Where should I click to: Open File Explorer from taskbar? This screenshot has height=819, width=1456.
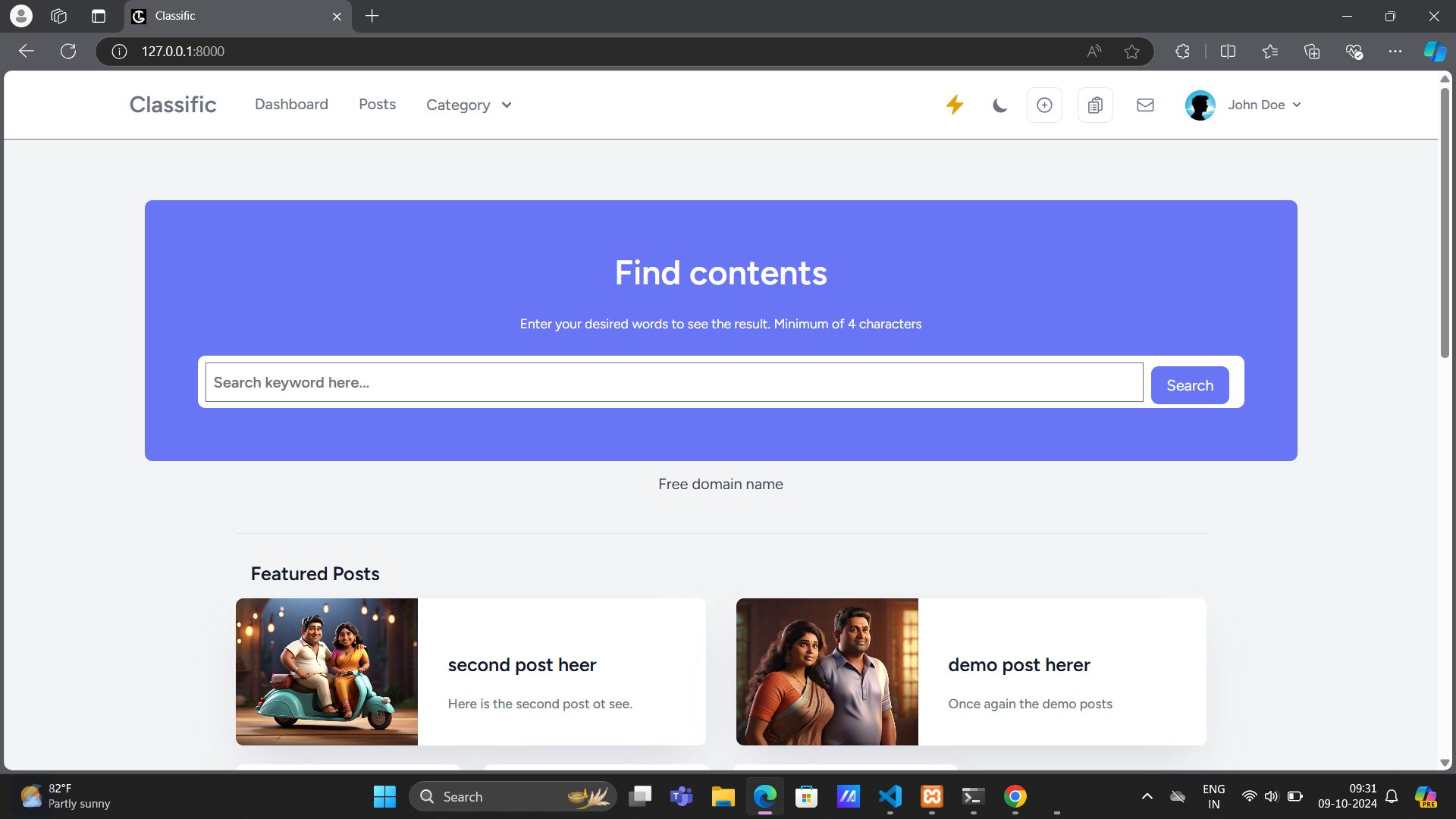[723, 796]
